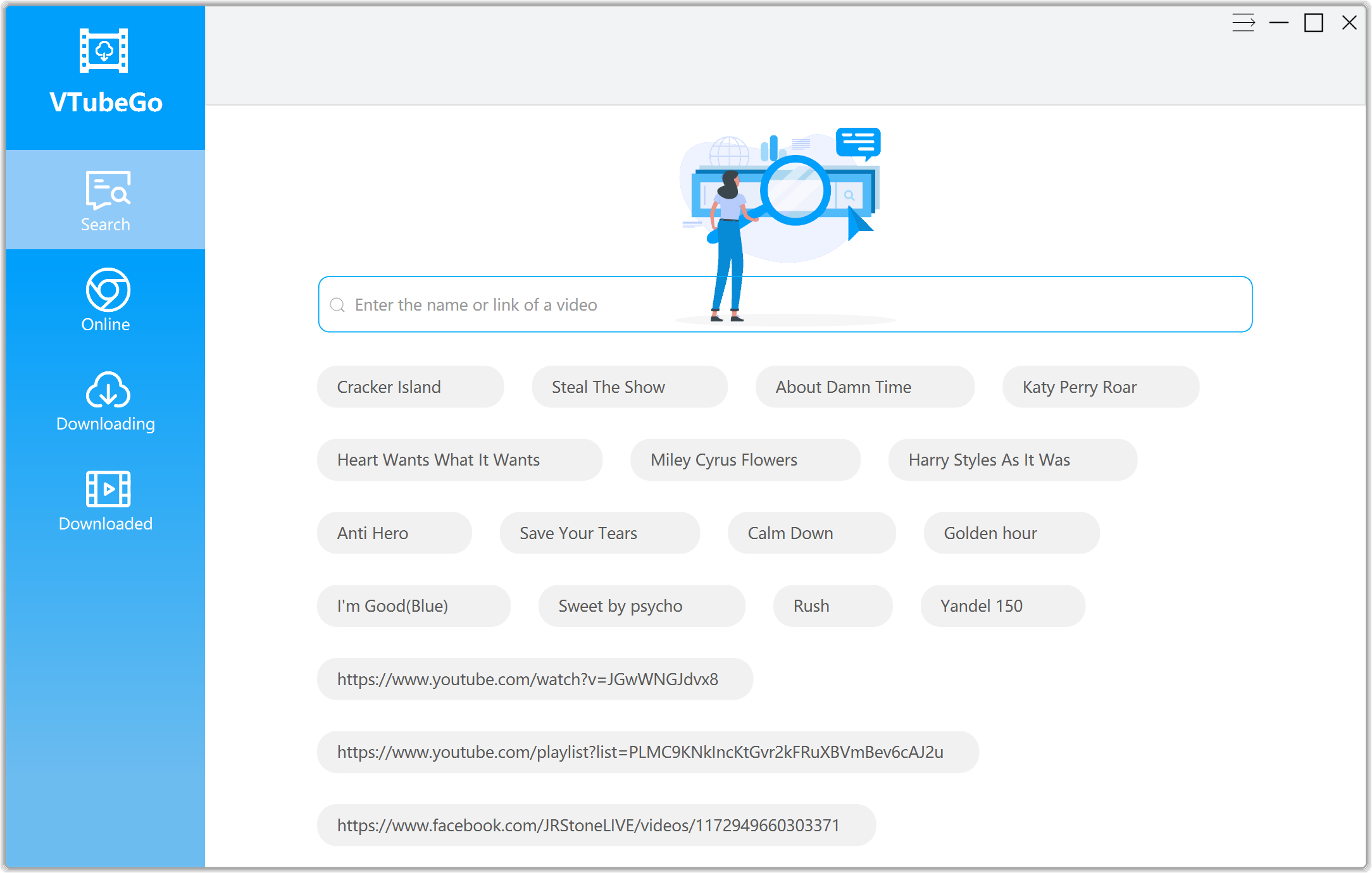Choose the Katy Perry Roar suggestion
Screen dimensions: 1372x873
click(1101, 387)
